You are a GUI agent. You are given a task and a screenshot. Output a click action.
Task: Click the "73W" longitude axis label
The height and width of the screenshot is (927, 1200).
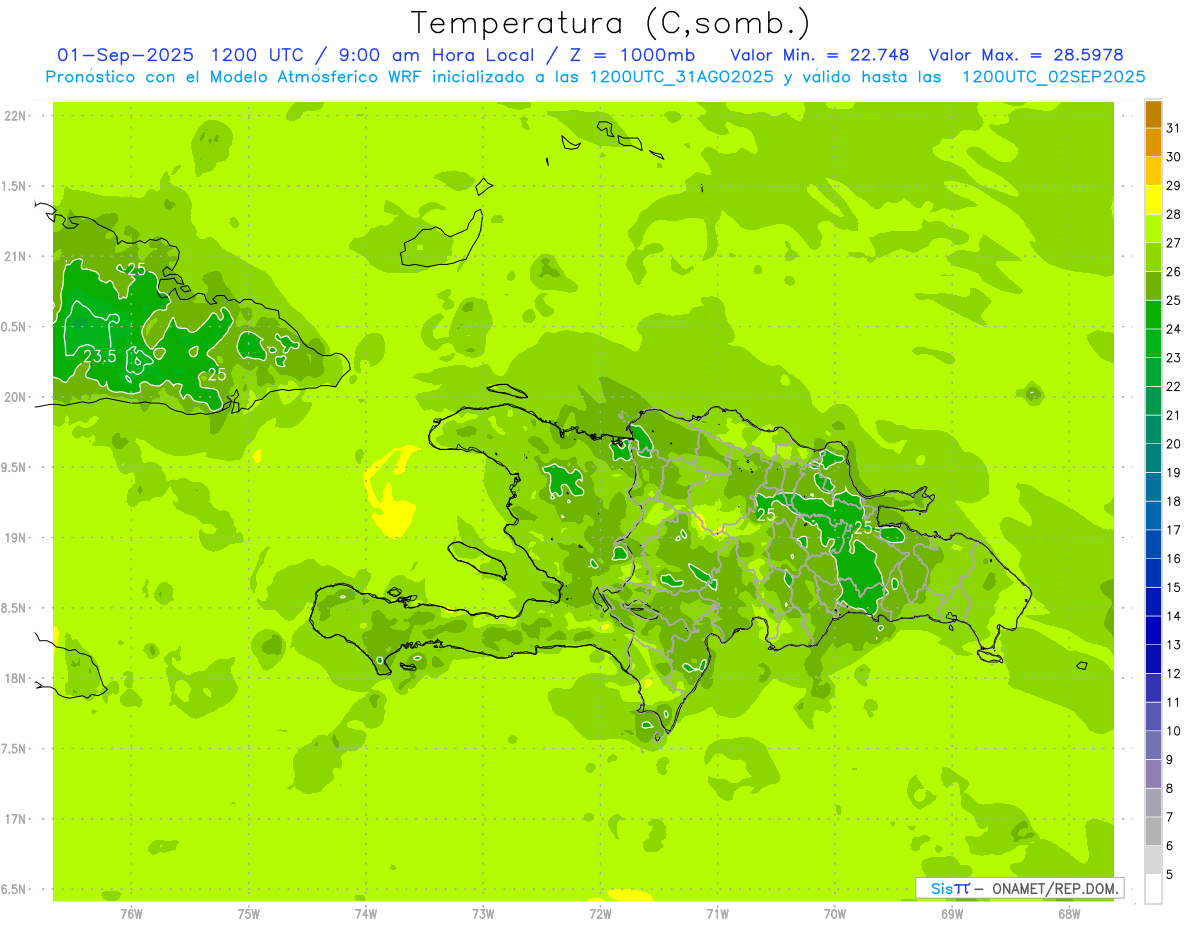click(x=483, y=913)
